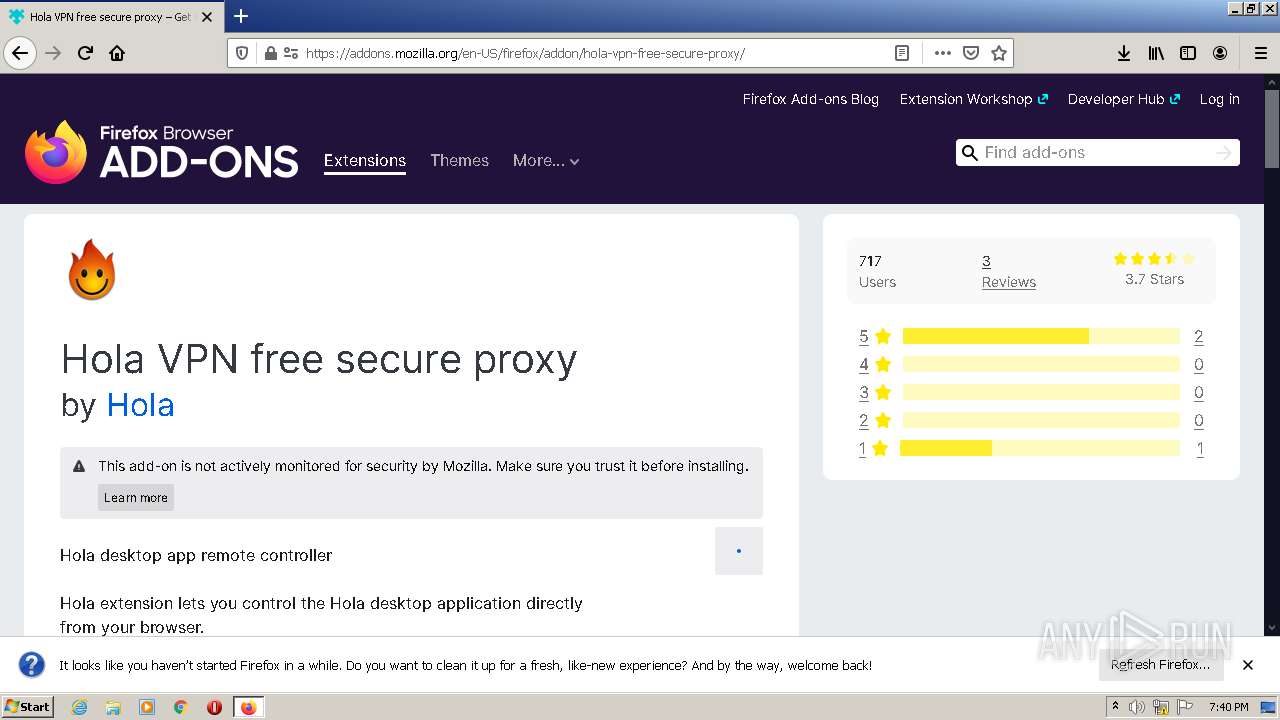Viewport: 1280px width, 720px height.
Task: Open Firefox Account icon
Action: pyautogui.click(x=1220, y=53)
